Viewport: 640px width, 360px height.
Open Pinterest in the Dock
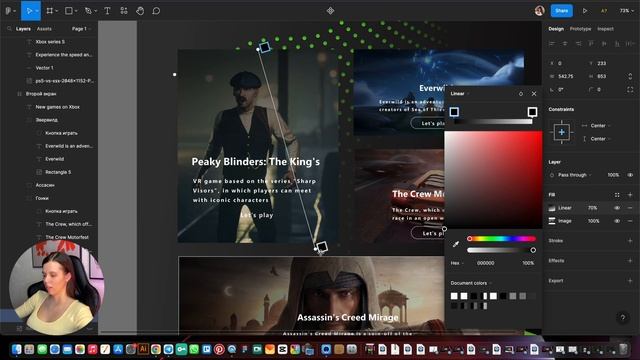pos(219,349)
